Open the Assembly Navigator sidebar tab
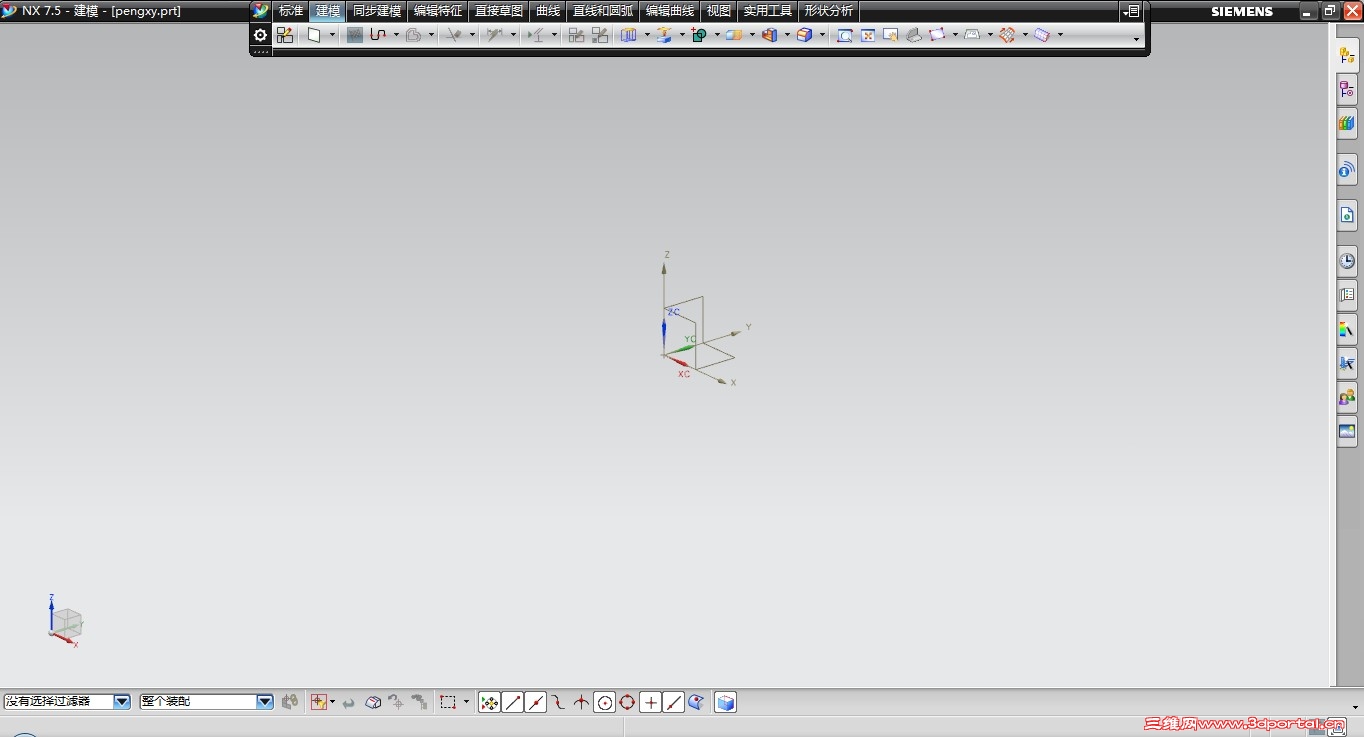 1347,55
